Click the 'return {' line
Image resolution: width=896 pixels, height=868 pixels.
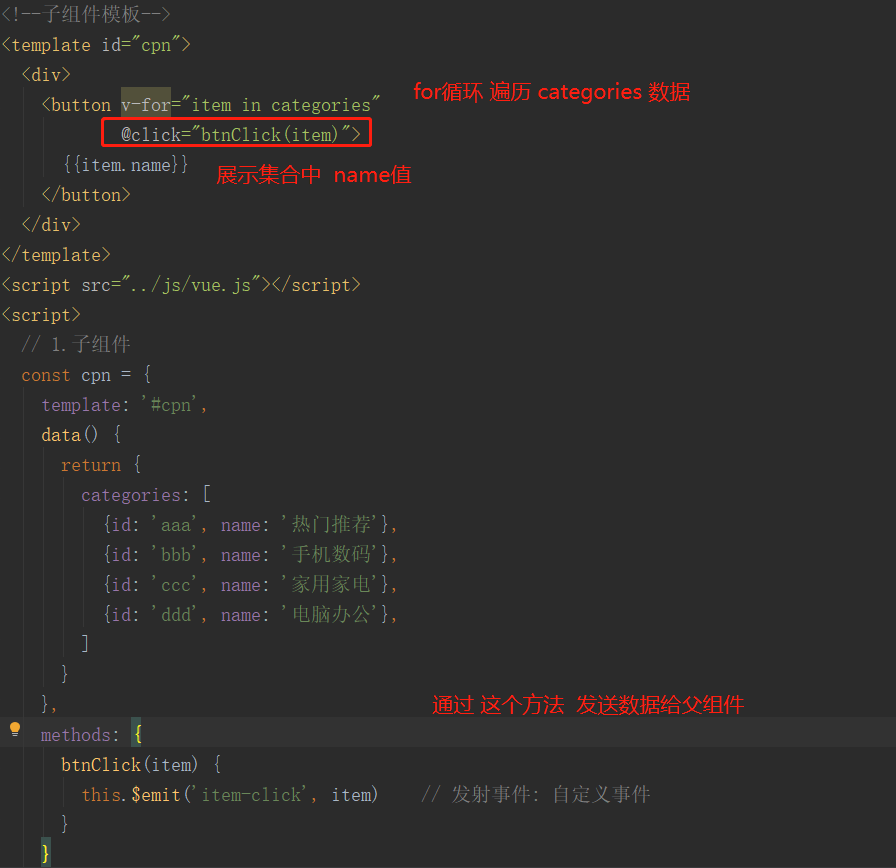pos(101,465)
